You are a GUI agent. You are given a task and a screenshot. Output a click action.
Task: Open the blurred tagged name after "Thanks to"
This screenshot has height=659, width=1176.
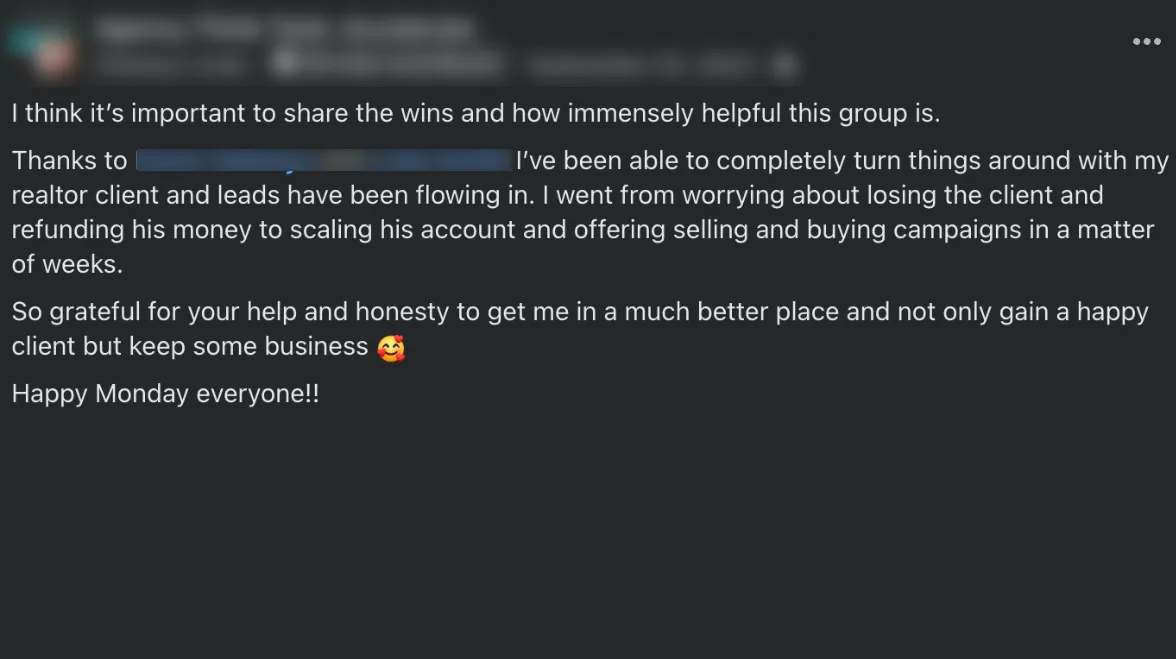click(x=324, y=160)
